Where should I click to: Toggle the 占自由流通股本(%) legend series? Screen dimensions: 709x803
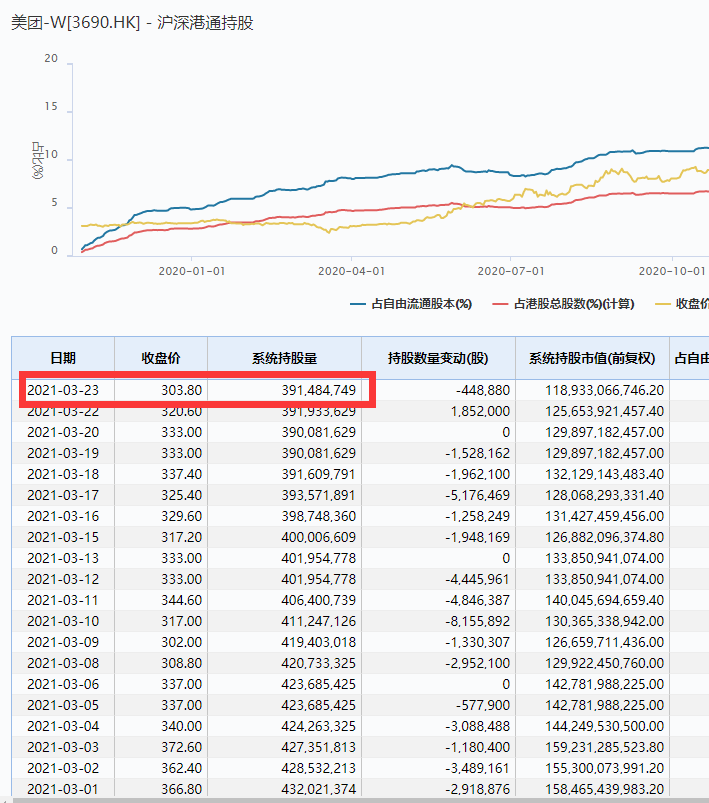tap(411, 304)
